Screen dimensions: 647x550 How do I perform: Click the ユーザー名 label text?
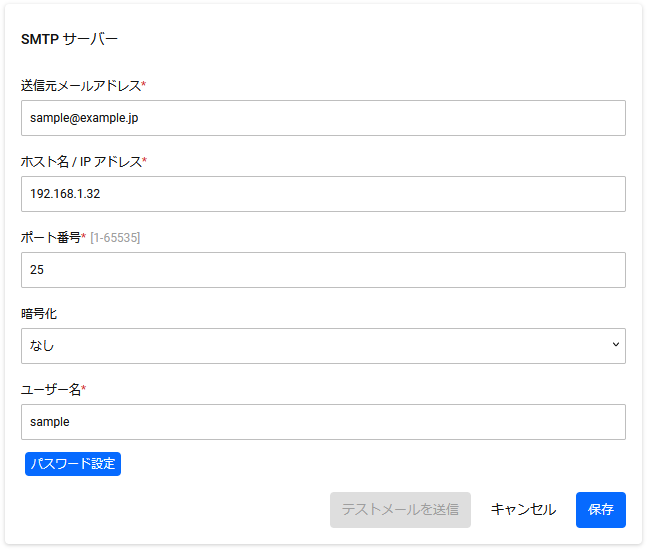coord(51,389)
